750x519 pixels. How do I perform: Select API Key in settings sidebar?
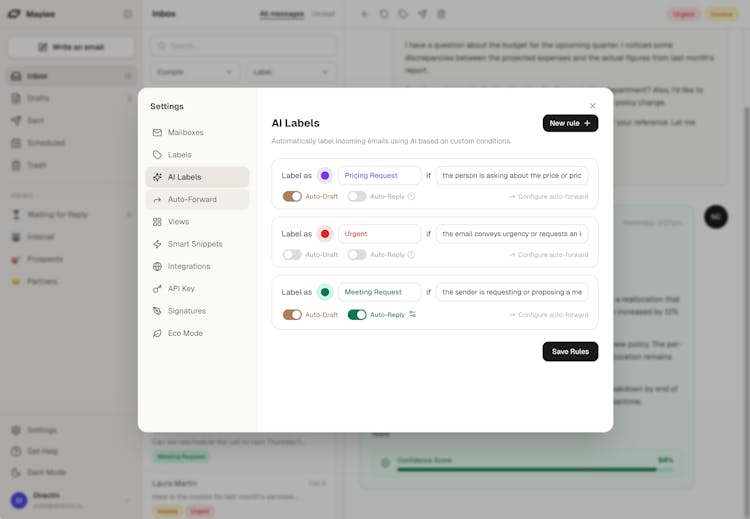pos(181,288)
